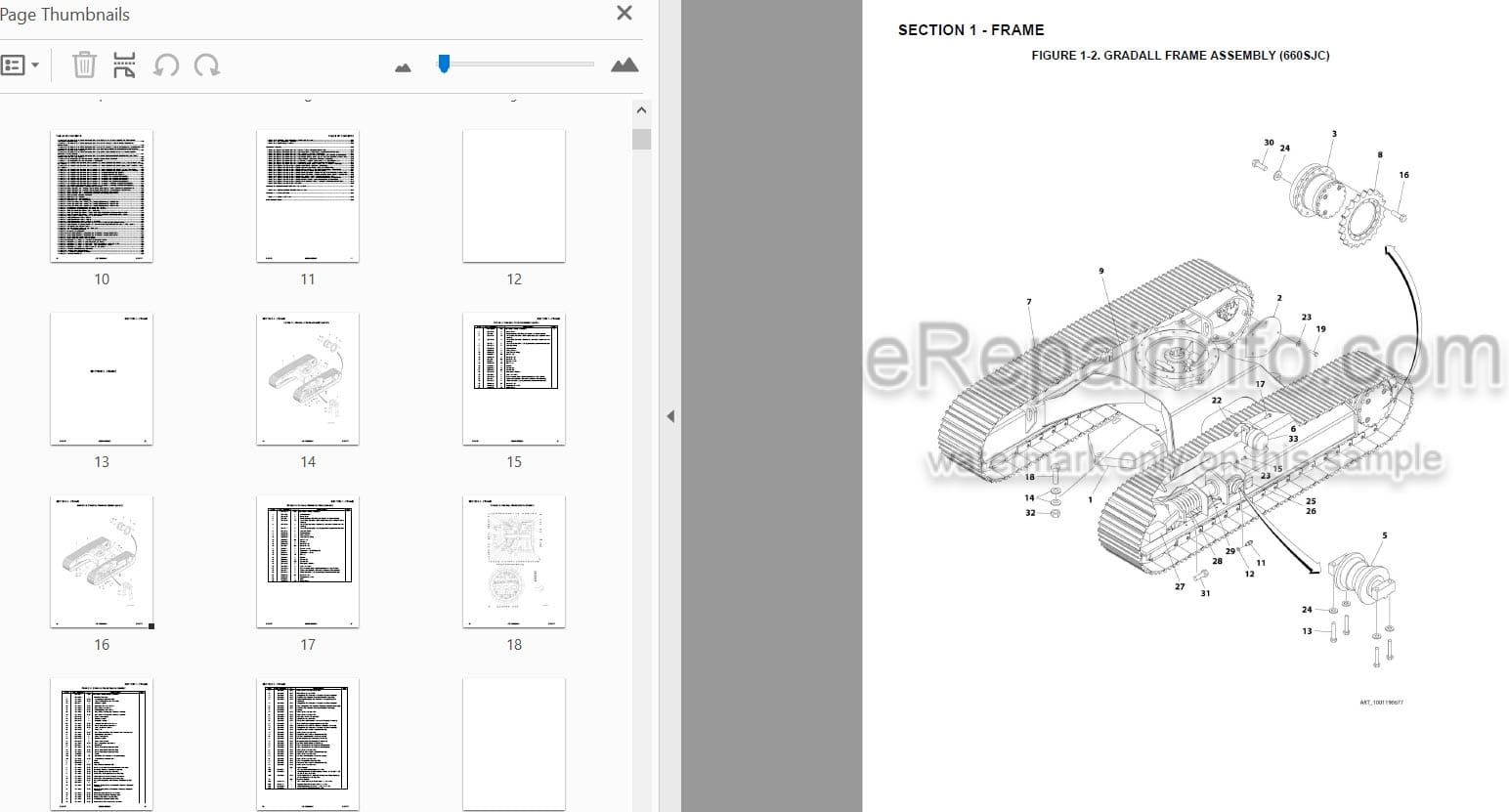Viewport: 1509px width, 812px height.
Task: Click the thumbnail size slider handle
Action: coord(444,64)
